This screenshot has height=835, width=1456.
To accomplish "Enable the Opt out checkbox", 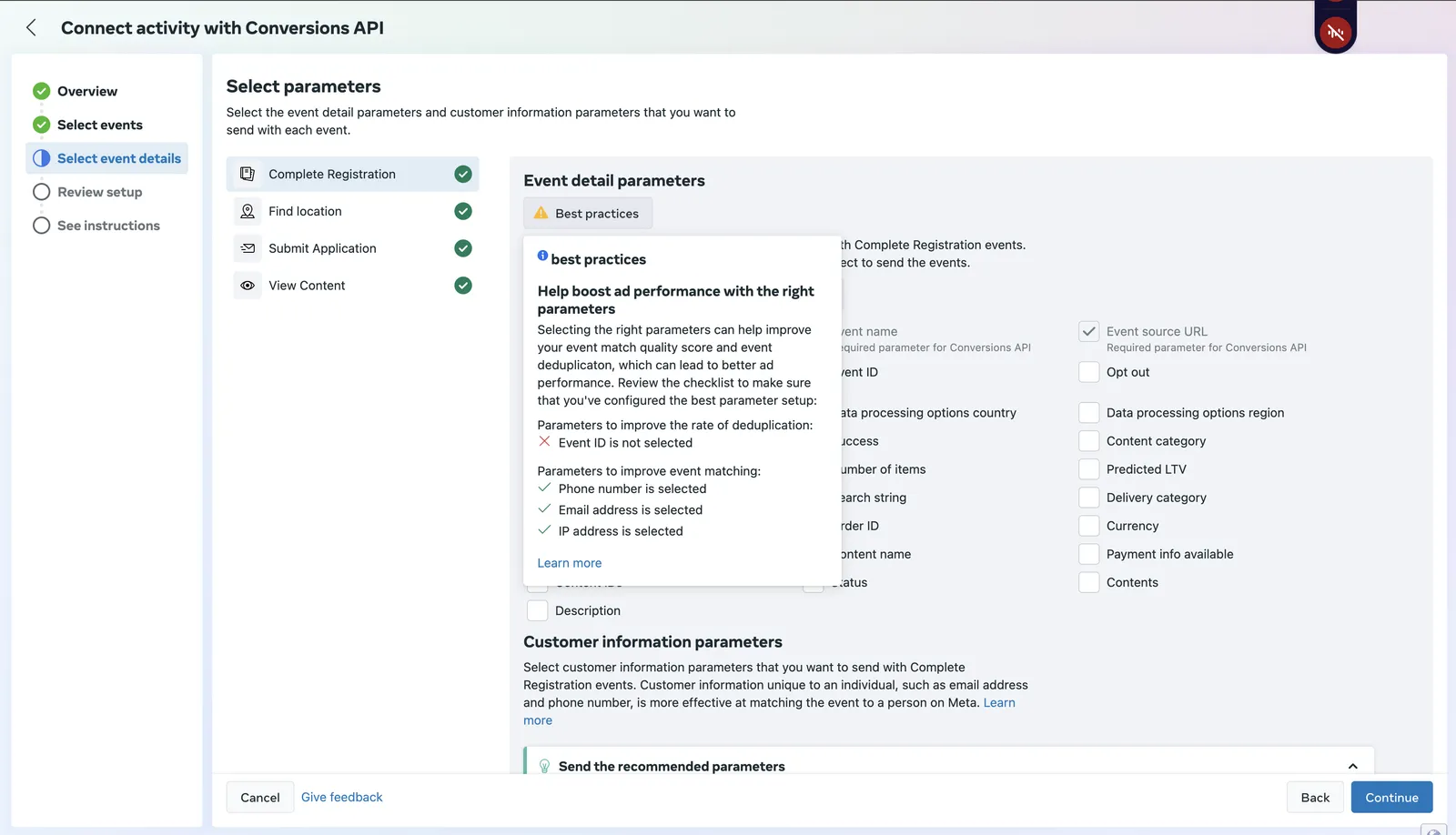I will (1088, 372).
